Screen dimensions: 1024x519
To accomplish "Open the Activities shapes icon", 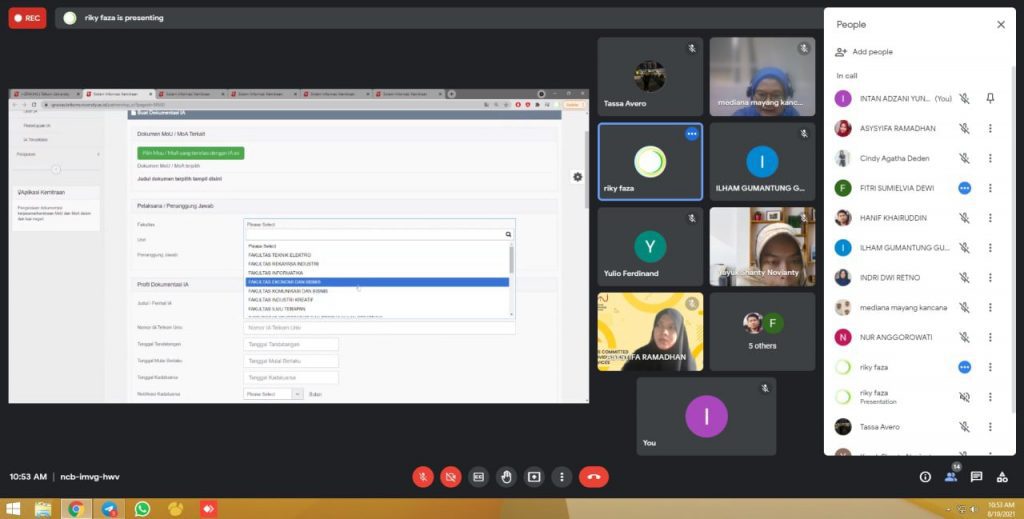I will (x=1002, y=477).
